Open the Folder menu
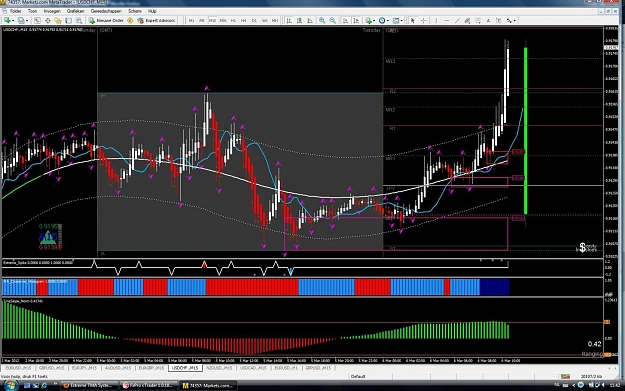This screenshot has width=625, height=391. (x=16, y=11)
